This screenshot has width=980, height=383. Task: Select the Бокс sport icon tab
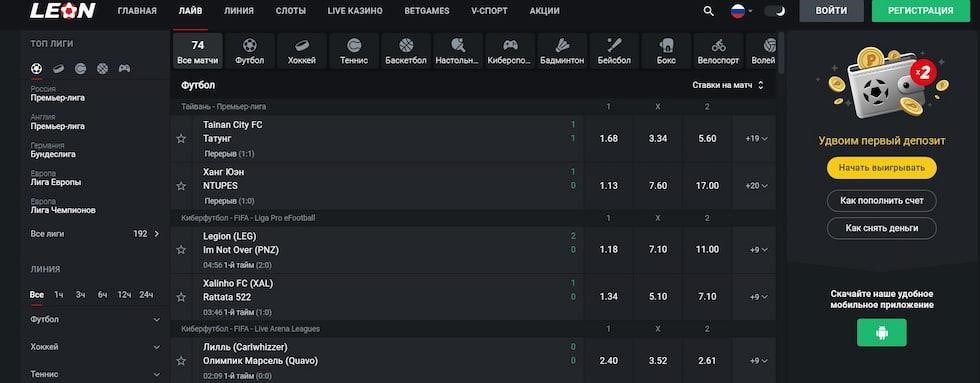(666, 51)
